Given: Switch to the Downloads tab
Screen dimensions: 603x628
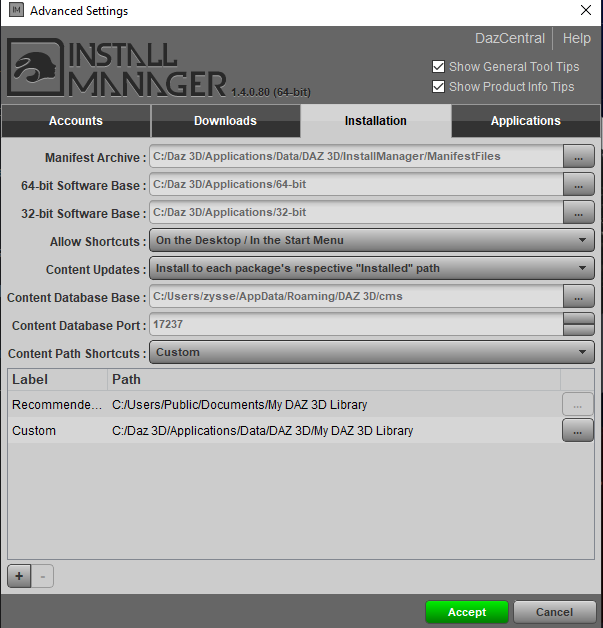Looking at the screenshot, I should [x=225, y=121].
